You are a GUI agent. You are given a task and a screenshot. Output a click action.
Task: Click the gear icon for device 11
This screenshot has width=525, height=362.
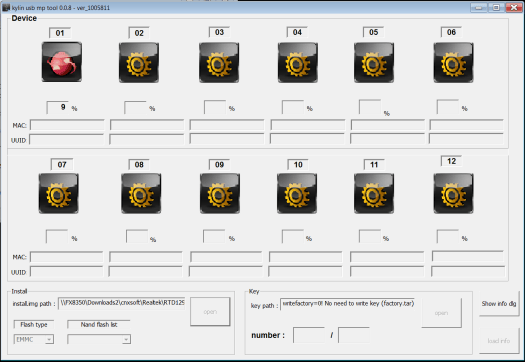[374, 194]
